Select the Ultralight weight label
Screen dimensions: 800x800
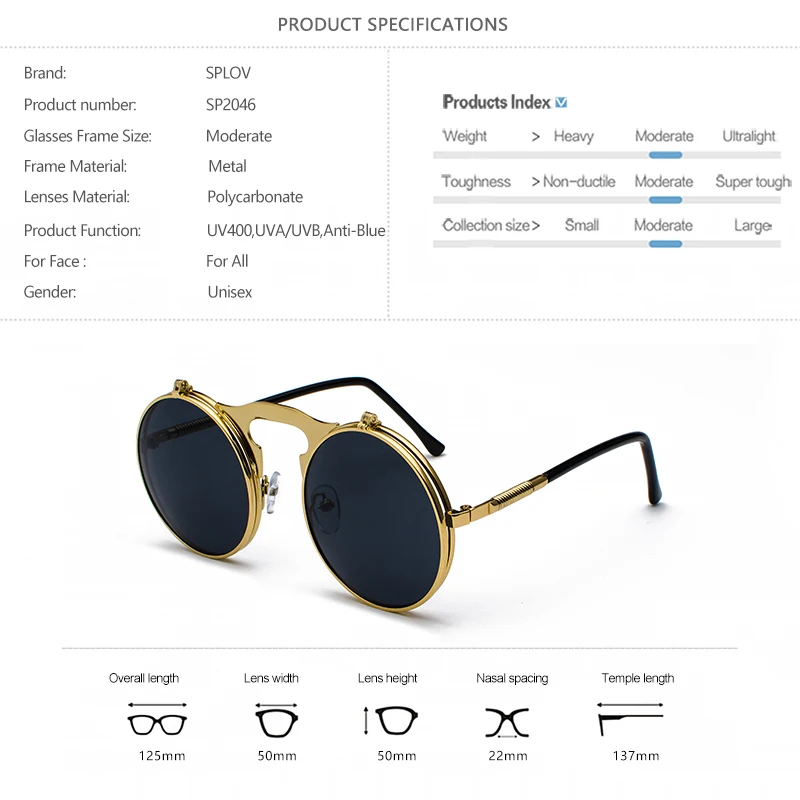[x=749, y=136]
